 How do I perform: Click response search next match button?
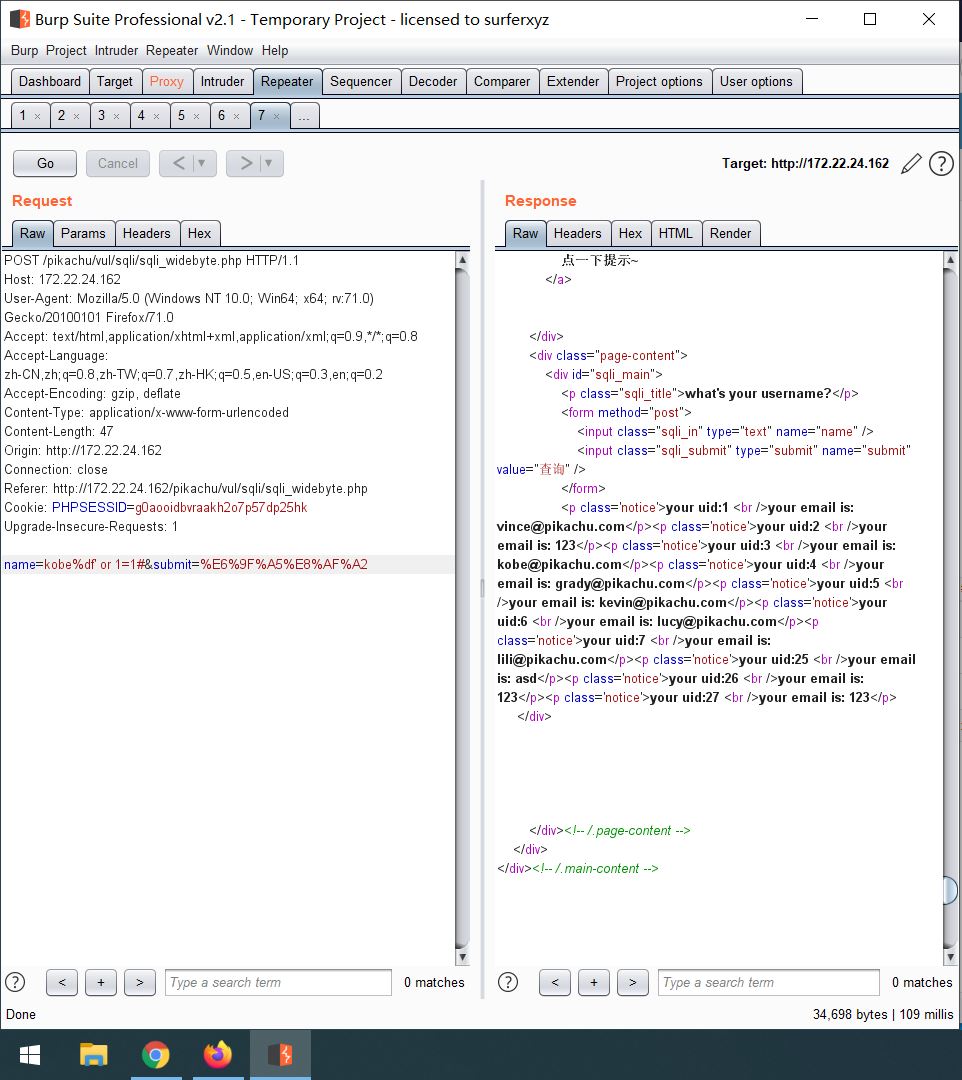pyautogui.click(x=633, y=982)
